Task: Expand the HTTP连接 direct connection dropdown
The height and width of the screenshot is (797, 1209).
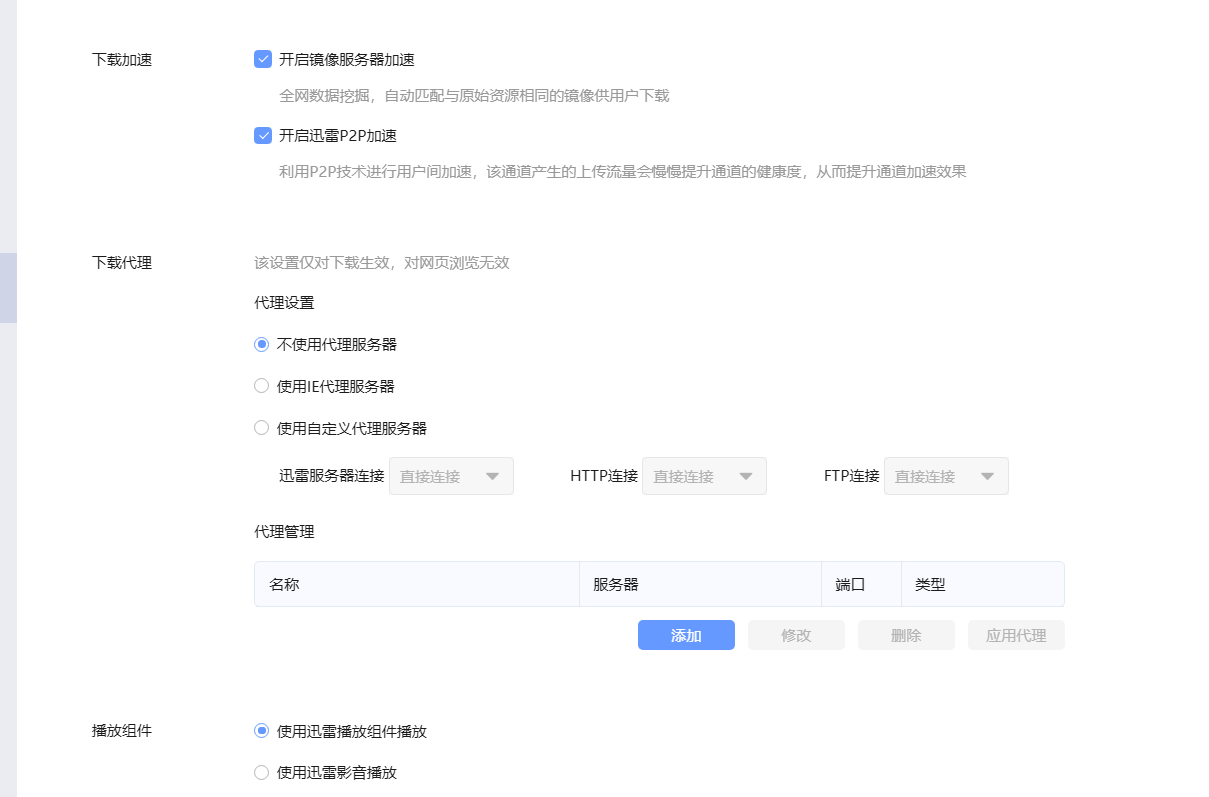Action: click(704, 476)
